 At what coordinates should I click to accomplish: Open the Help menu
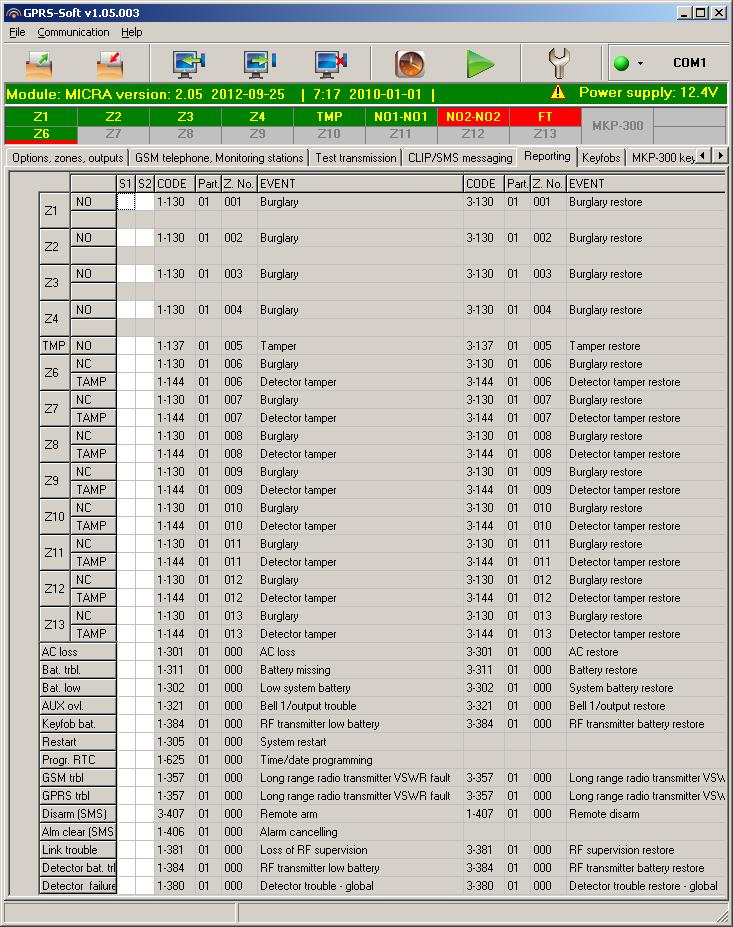tap(132, 32)
